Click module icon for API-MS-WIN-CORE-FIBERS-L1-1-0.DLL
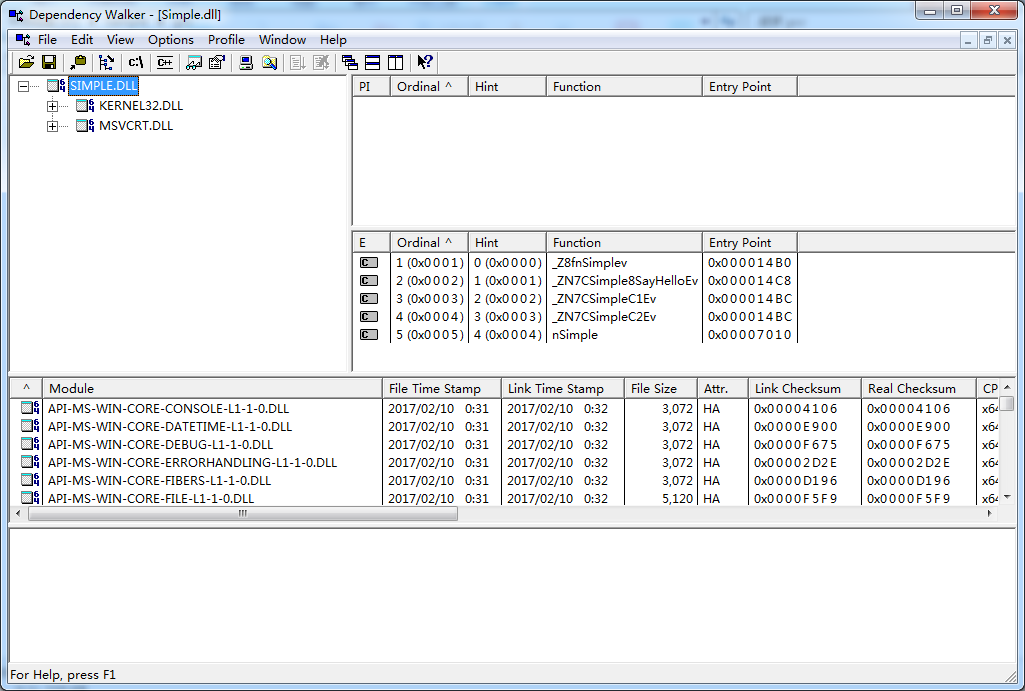Screen dimensions: 1025x691 (30, 480)
